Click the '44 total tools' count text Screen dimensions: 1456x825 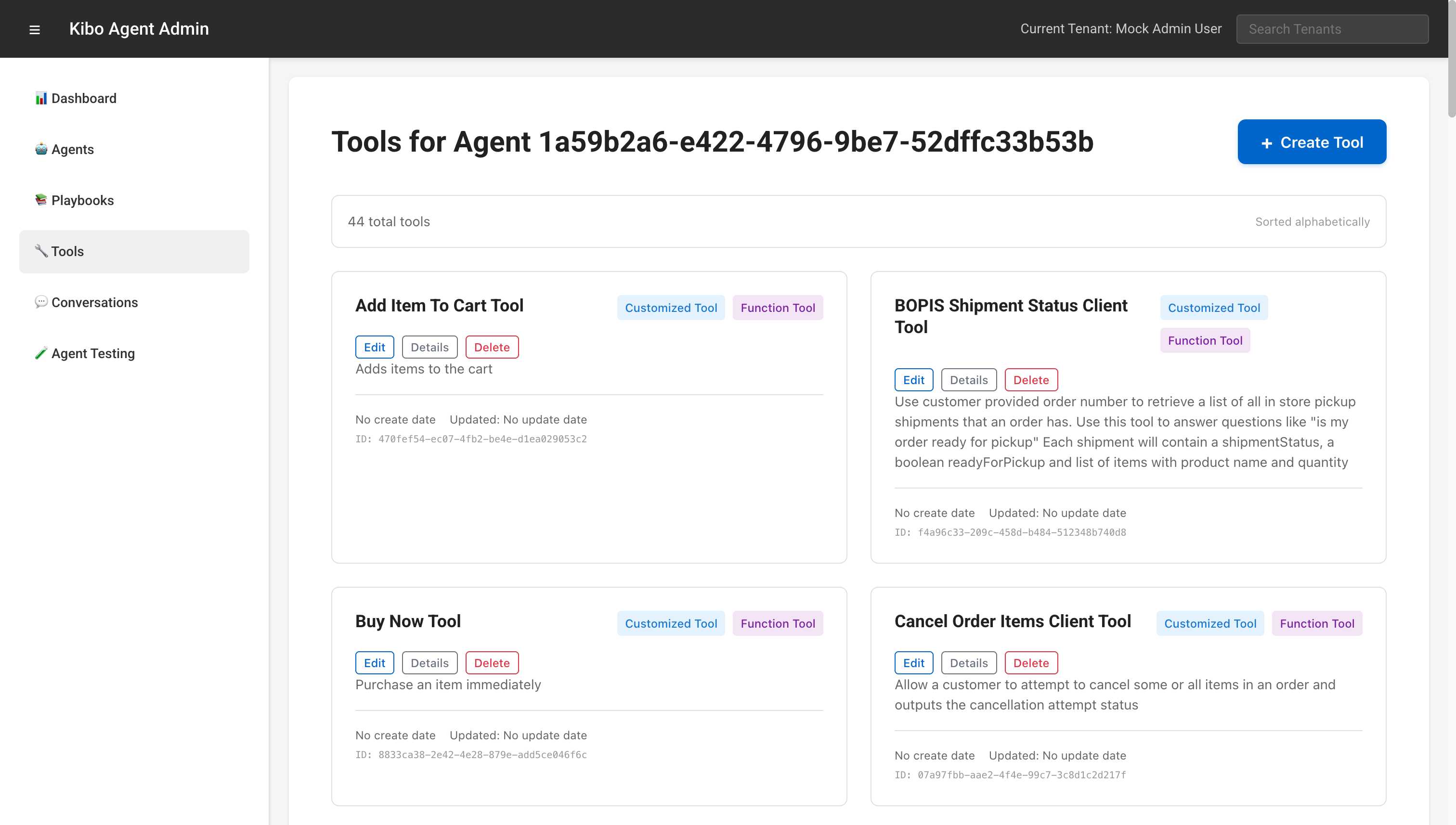pyautogui.click(x=389, y=221)
